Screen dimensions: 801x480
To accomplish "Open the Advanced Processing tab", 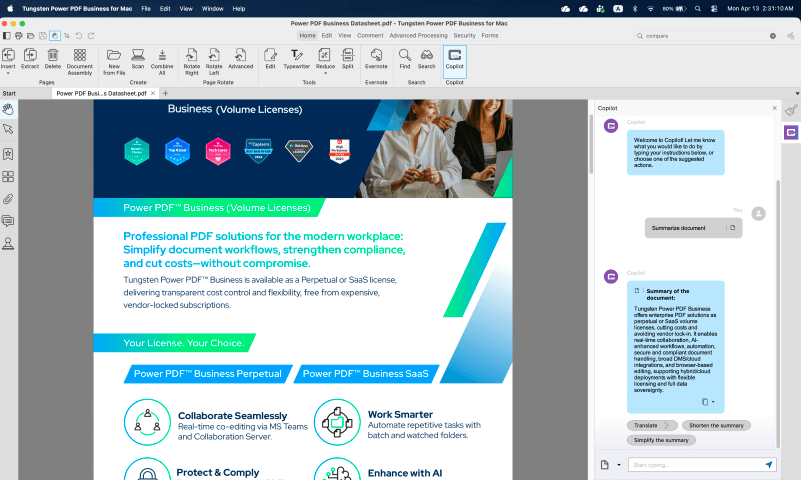I will pos(418,36).
